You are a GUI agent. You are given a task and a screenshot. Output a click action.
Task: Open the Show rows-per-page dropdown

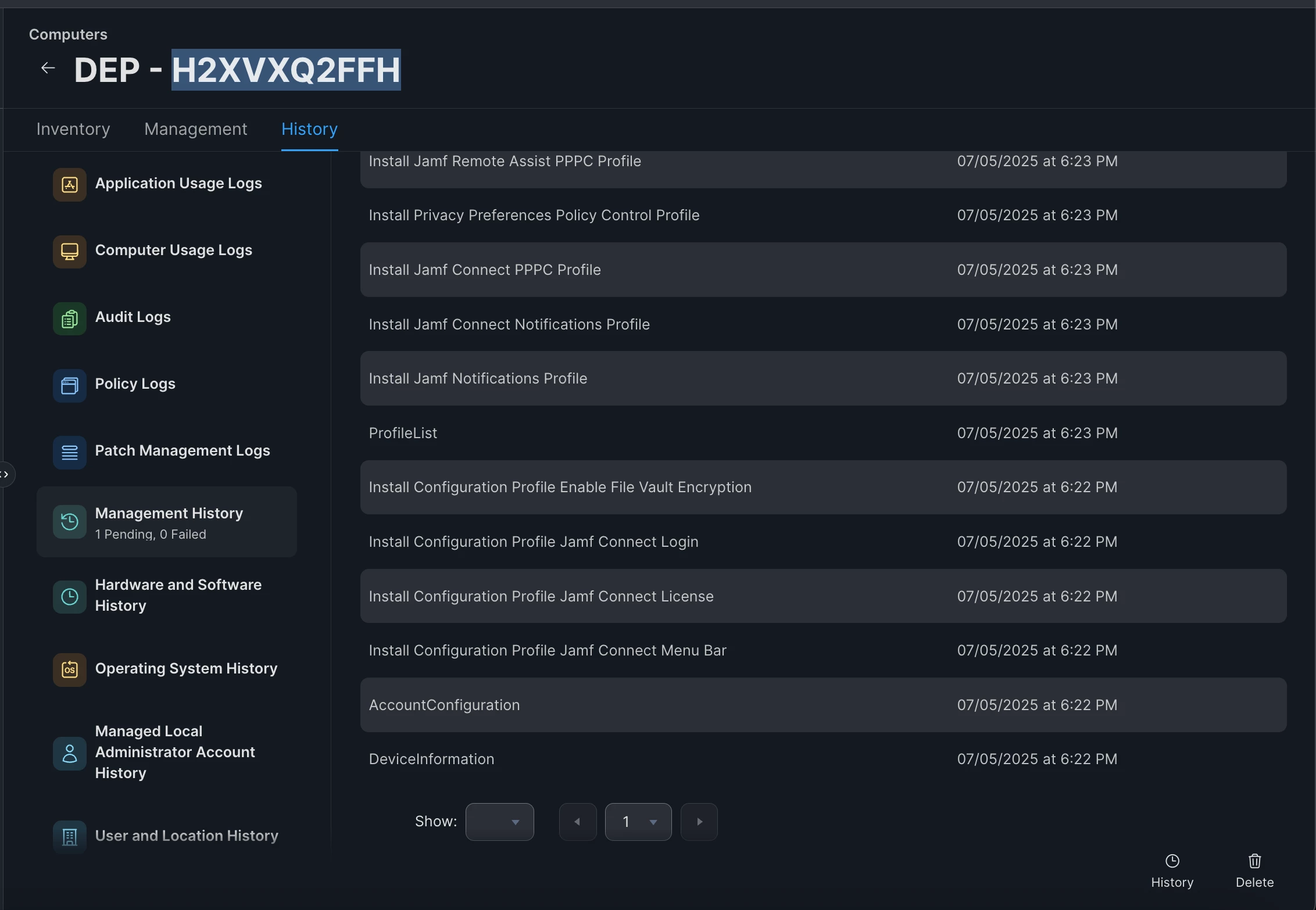pos(500,822)
